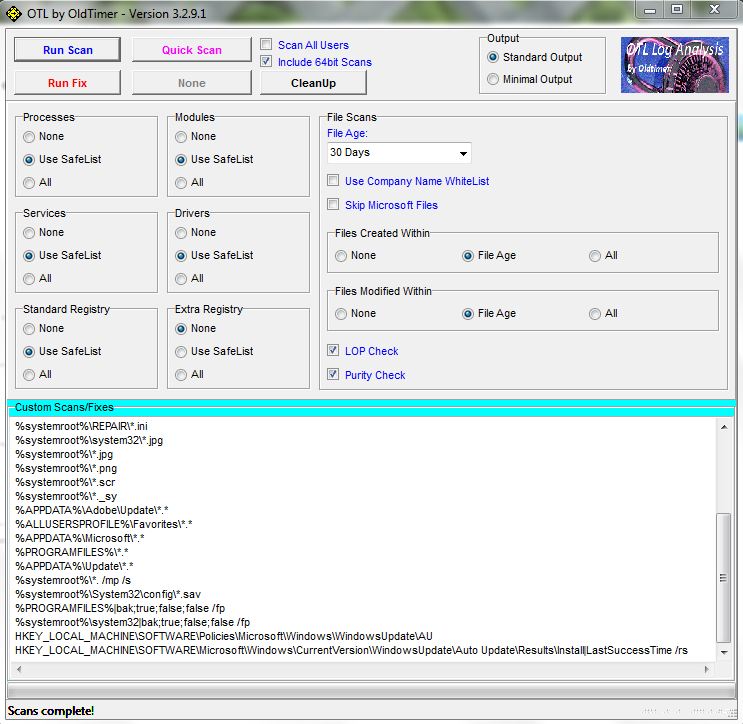Screen dimensions: 743x724
Task: Click the %APPDATA%\Adobe\Update\*.* line
Action: tap(91, 510)
